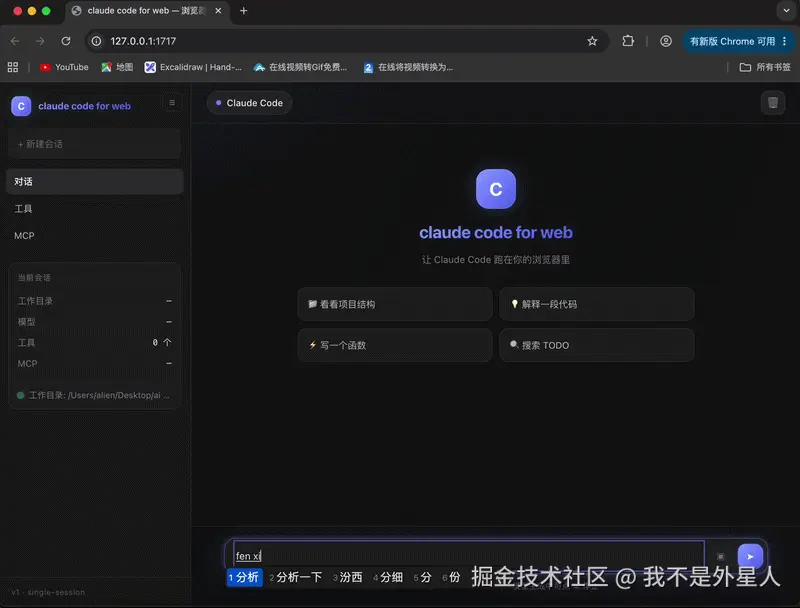Reload the page
This screenshot has width=800, height=608.
[x=66, y=41]
